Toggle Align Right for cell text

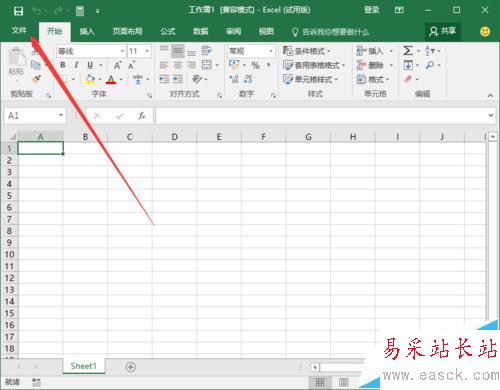(x=191, y=65)
